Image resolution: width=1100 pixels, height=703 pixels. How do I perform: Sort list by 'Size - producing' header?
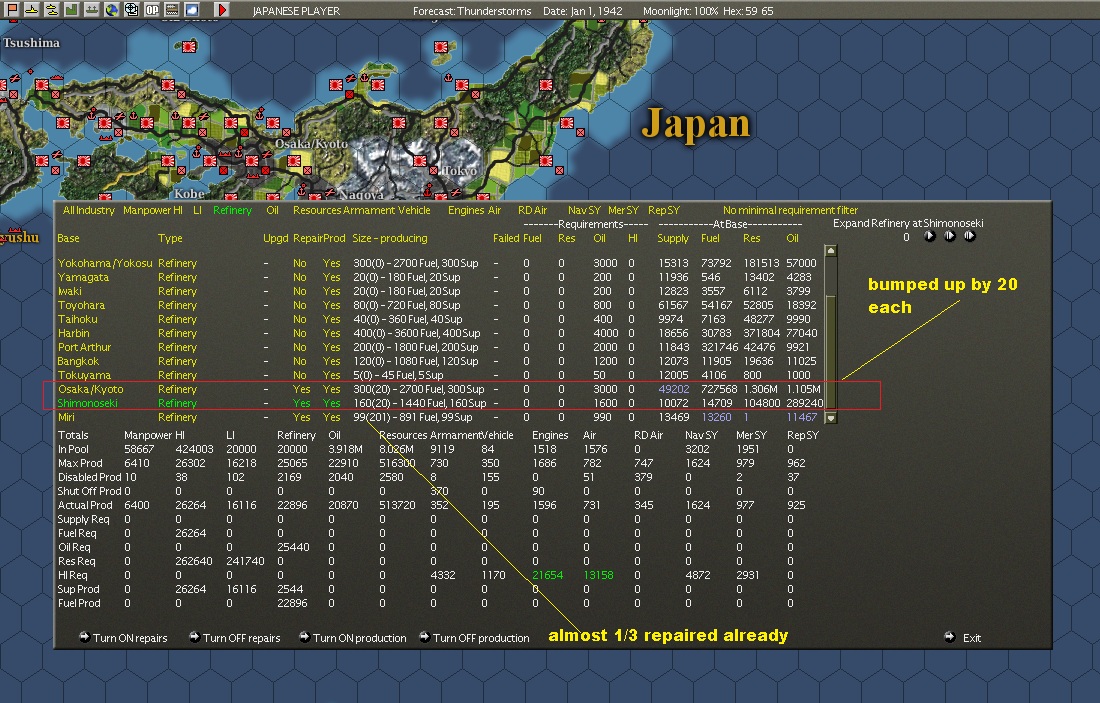coord(389,239)
